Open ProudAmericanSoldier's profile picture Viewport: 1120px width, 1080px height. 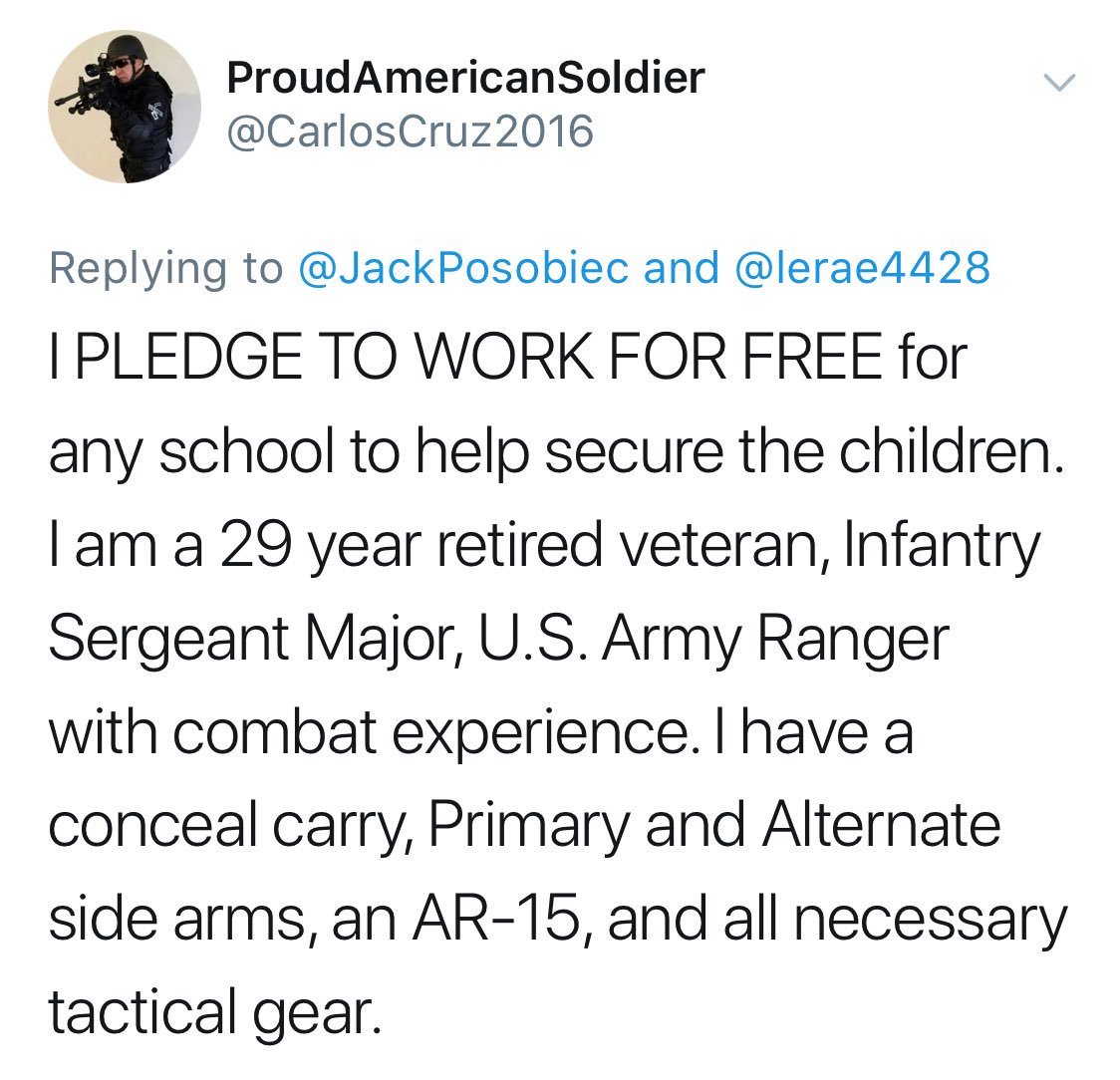coord(125,107)
